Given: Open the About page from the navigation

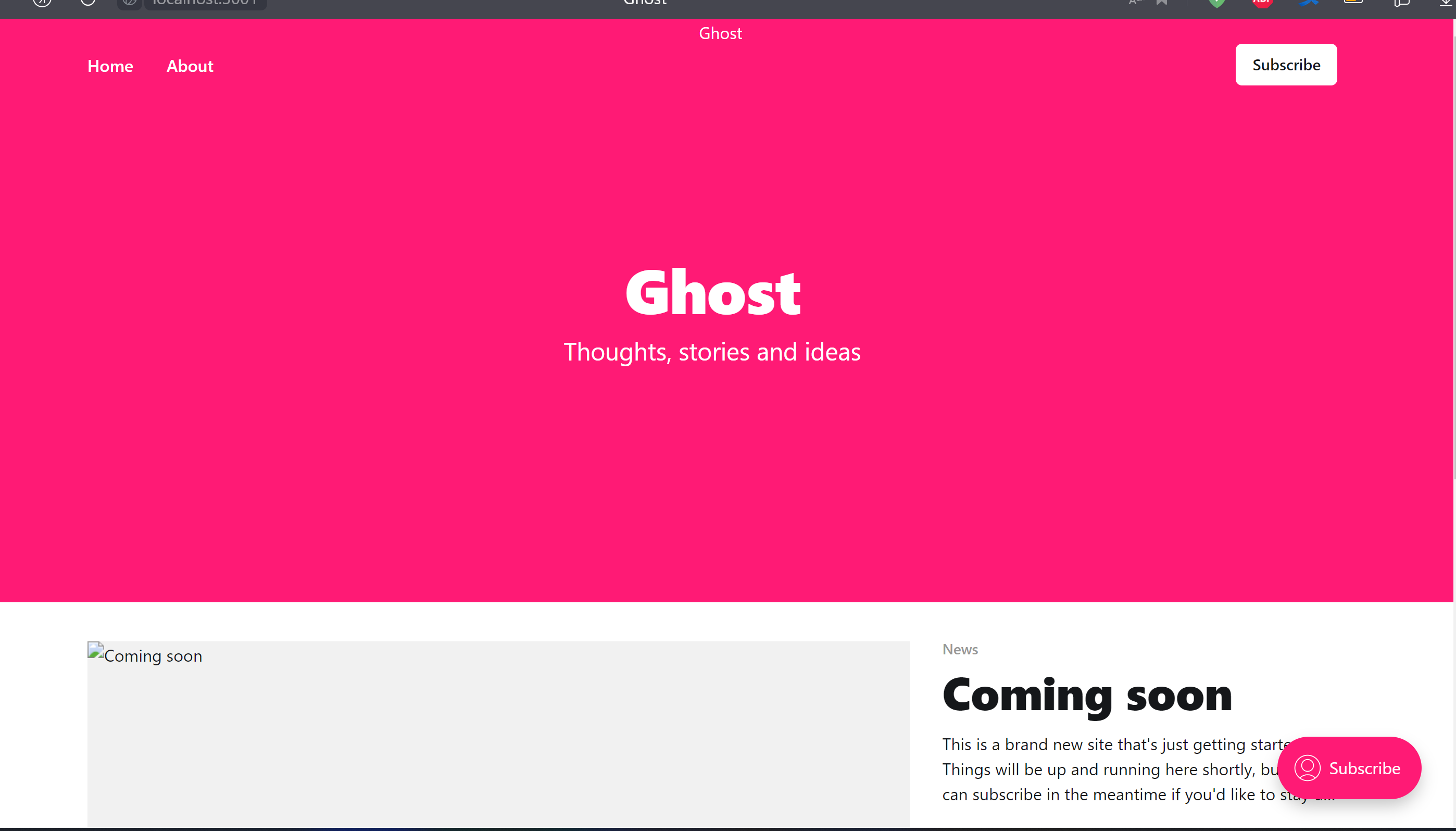Looking at the screenshot, I should (x=190, y=66).
